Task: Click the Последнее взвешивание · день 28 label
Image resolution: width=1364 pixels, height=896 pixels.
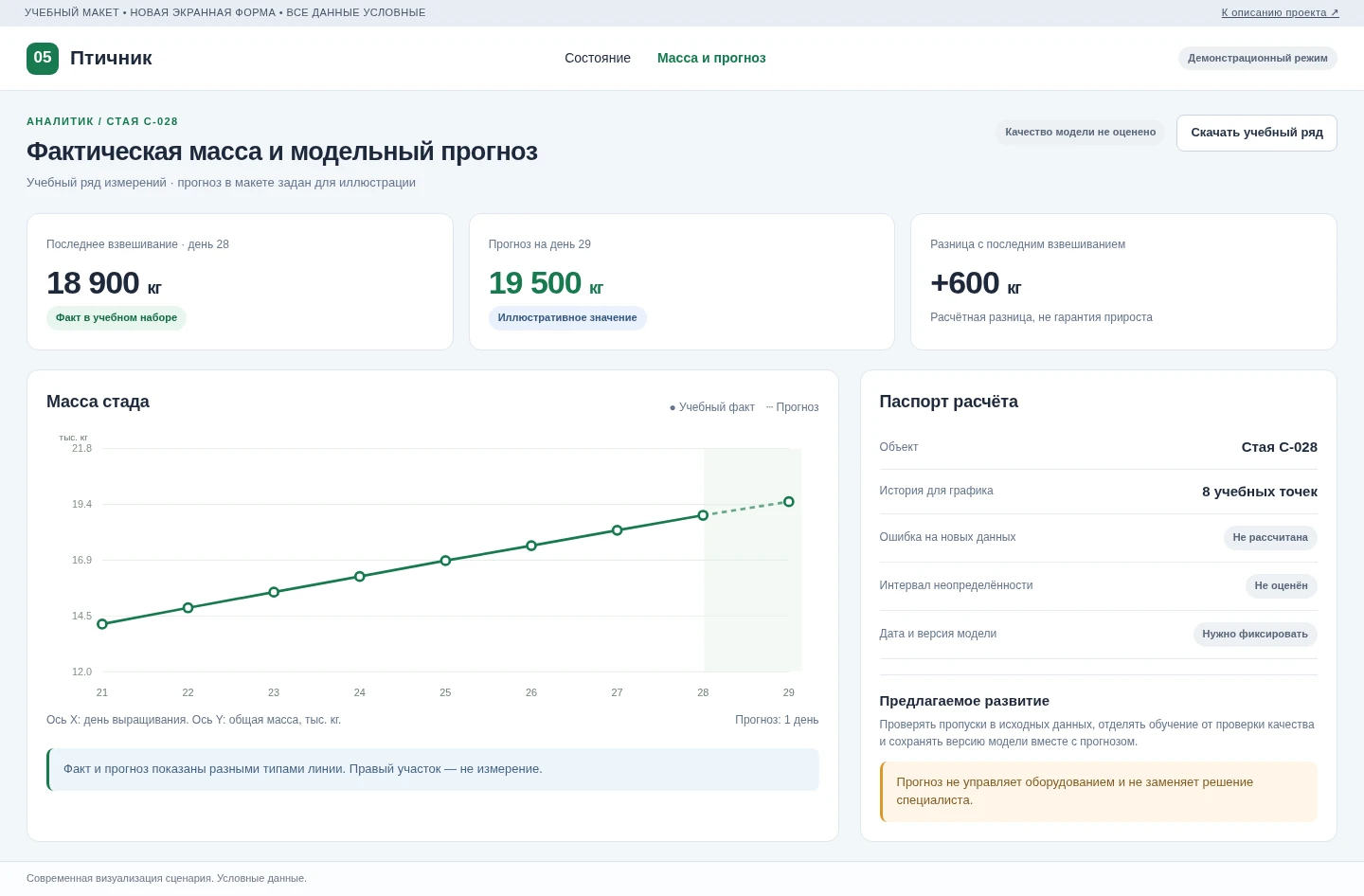Action: pyautogui.click(x=137, y=244)
